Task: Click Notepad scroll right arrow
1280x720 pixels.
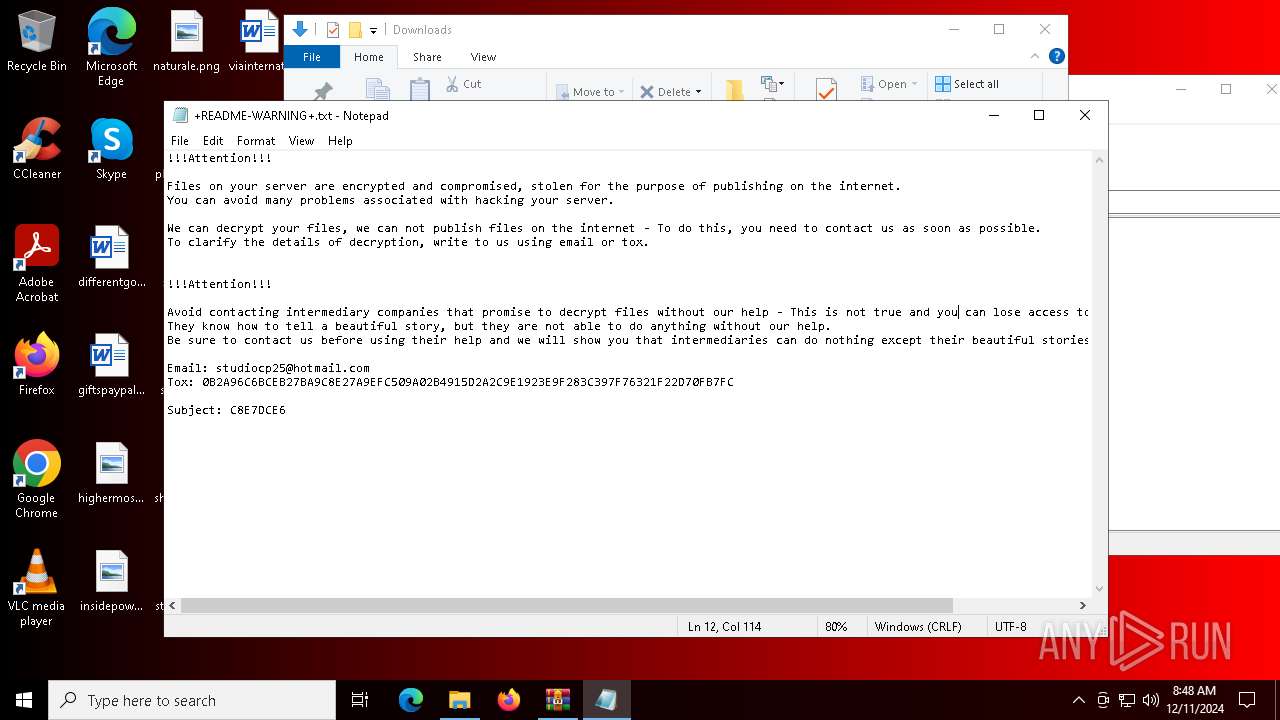Action: [x=1082, y=605]
